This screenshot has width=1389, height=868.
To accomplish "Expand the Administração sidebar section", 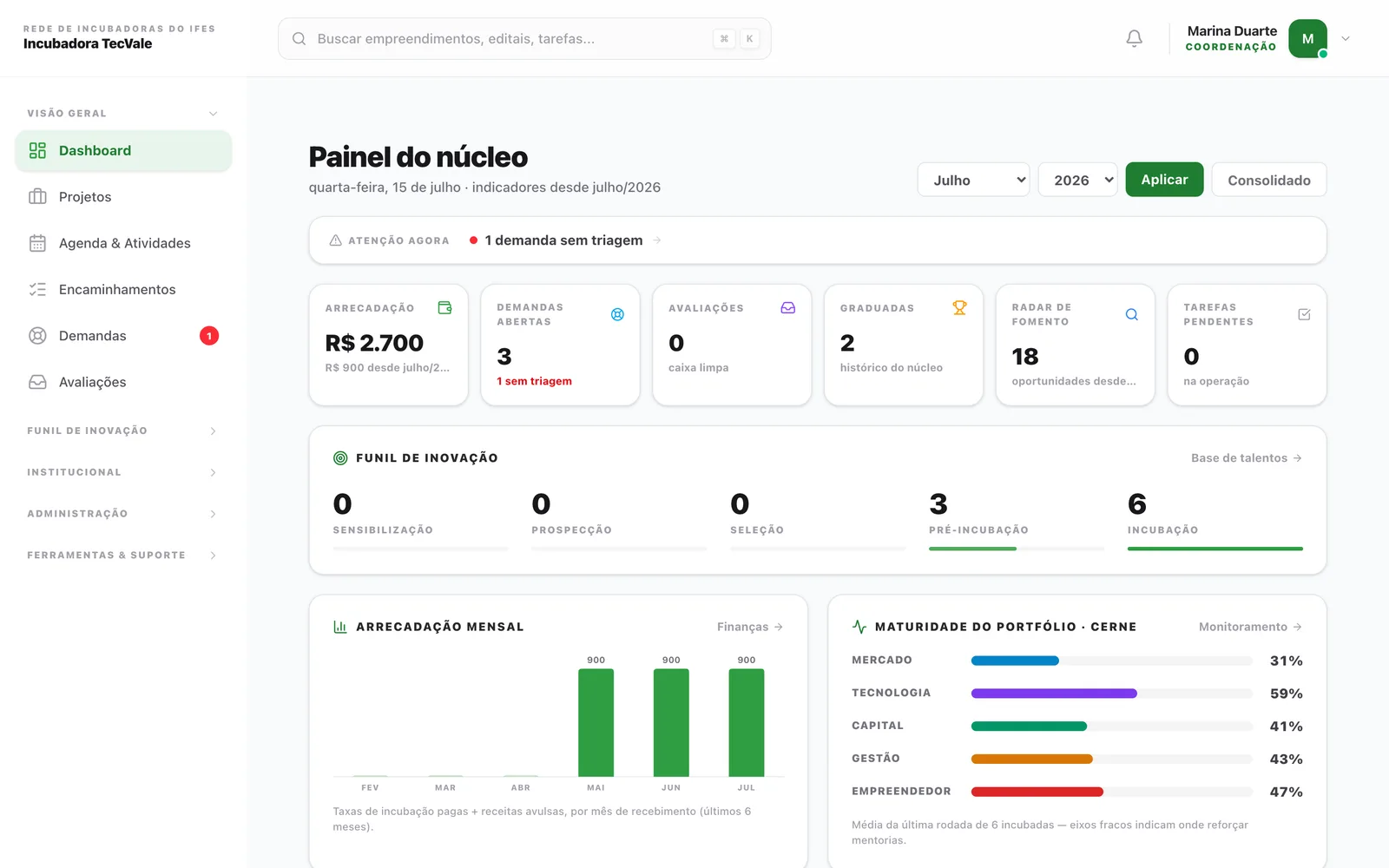I will 123,514.
